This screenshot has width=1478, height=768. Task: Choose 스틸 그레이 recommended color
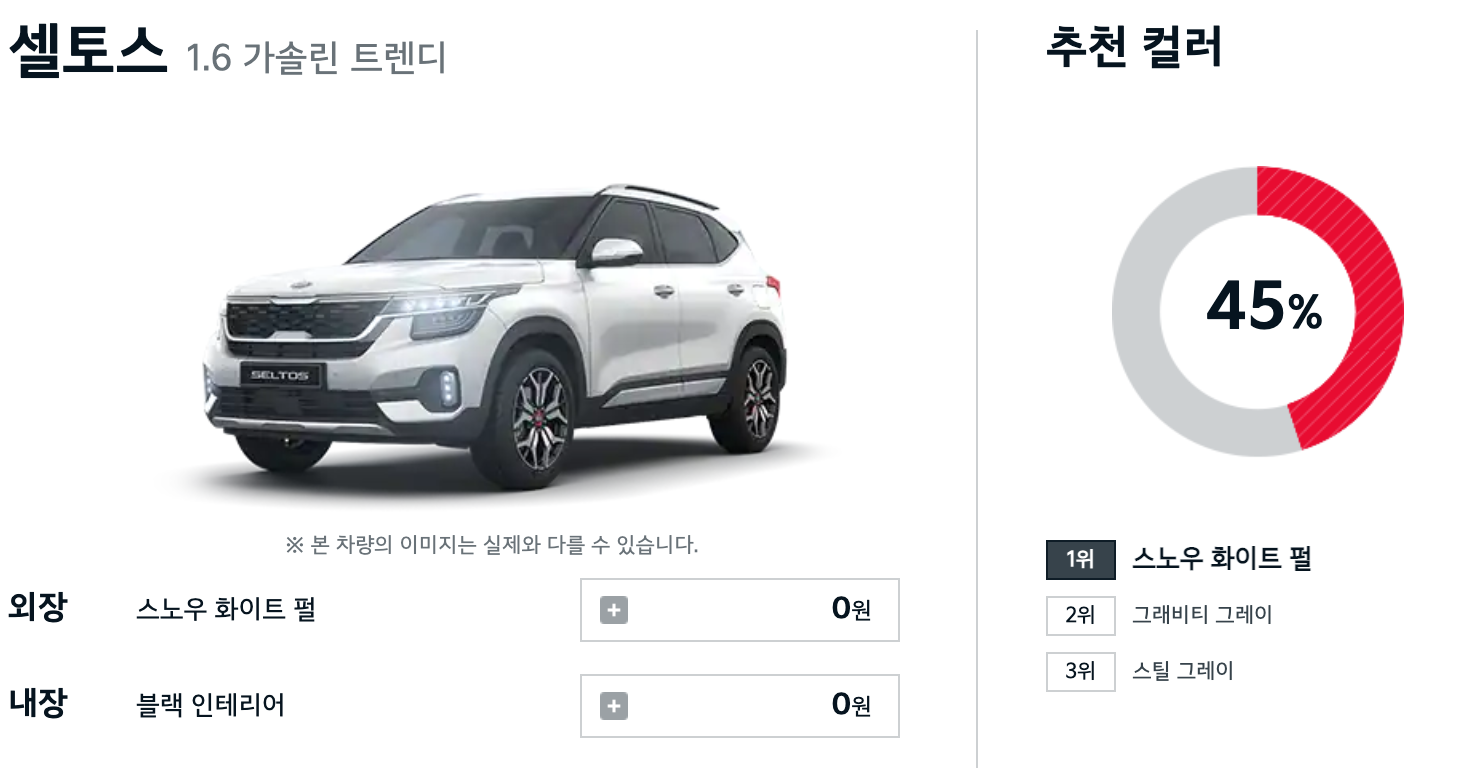1183,670
